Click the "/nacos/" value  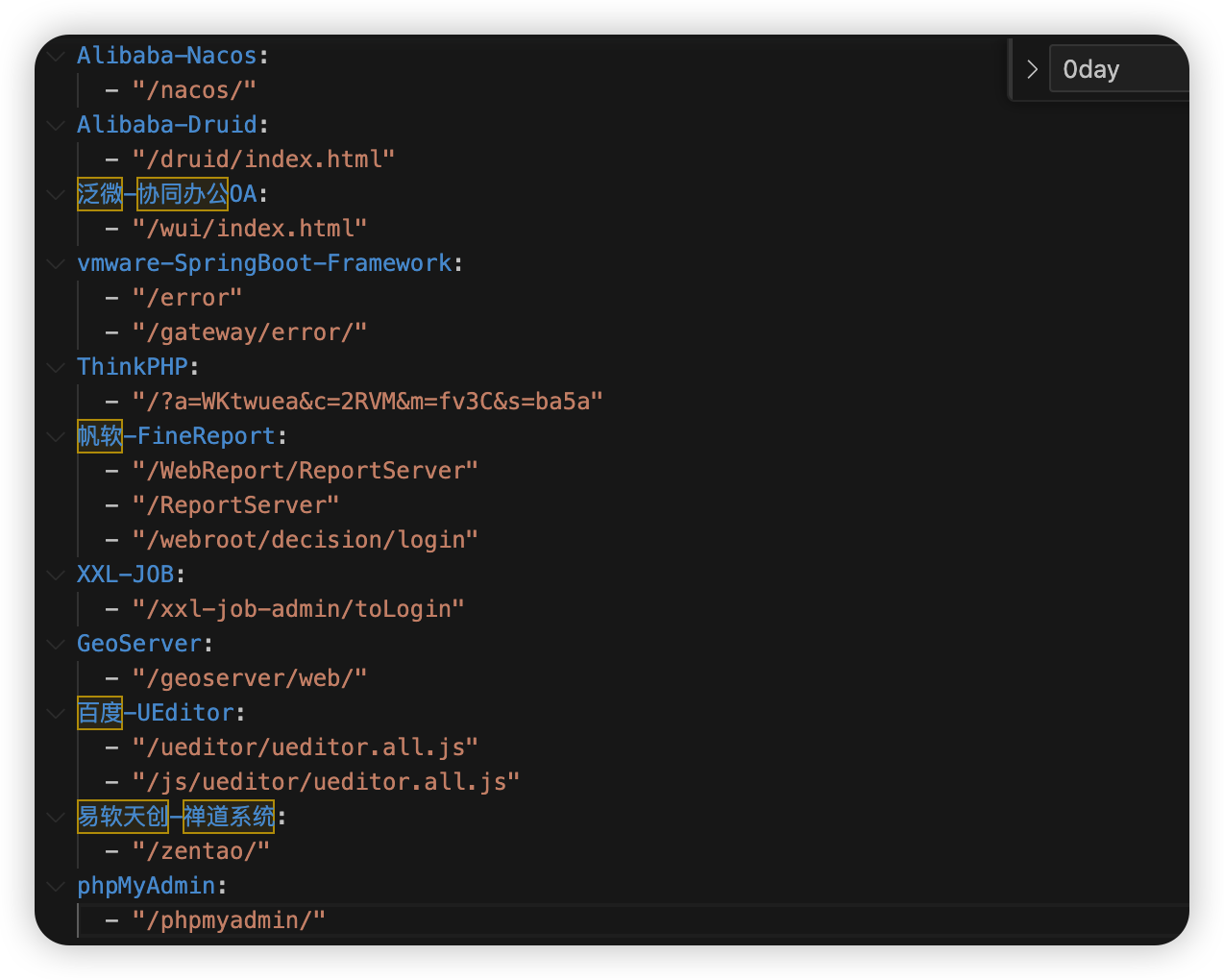pos(195,90)
